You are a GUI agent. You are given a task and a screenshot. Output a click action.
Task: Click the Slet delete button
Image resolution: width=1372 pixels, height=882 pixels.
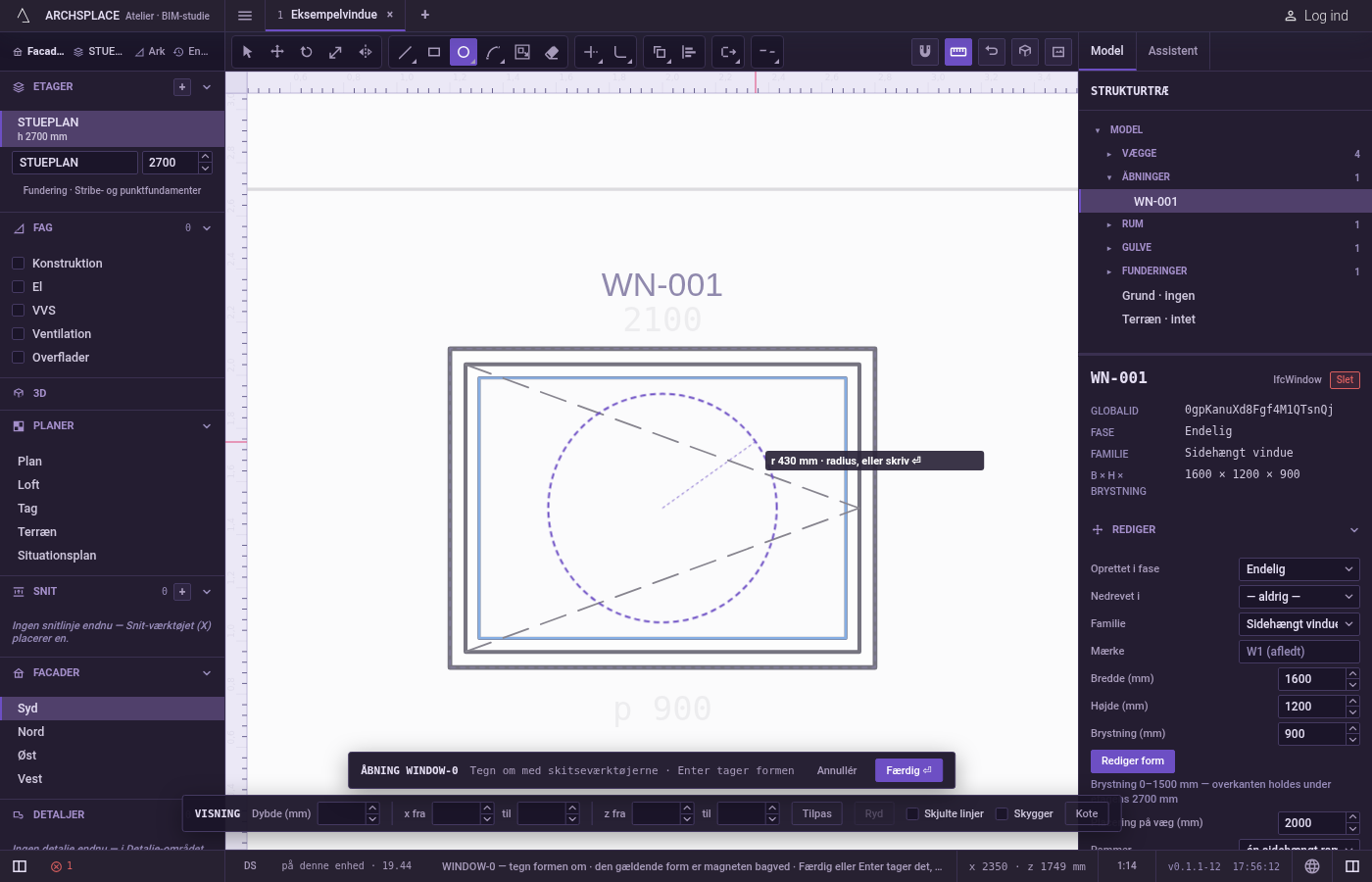click(x=1345, y=380)
